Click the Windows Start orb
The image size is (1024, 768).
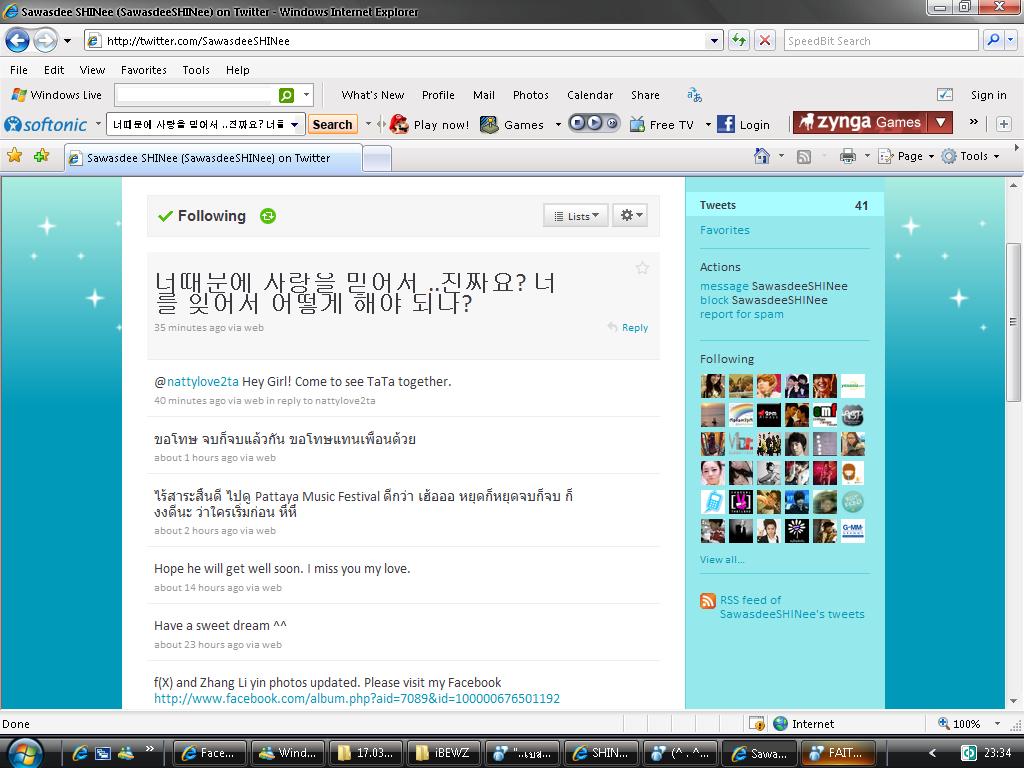[x=25, y=752]
